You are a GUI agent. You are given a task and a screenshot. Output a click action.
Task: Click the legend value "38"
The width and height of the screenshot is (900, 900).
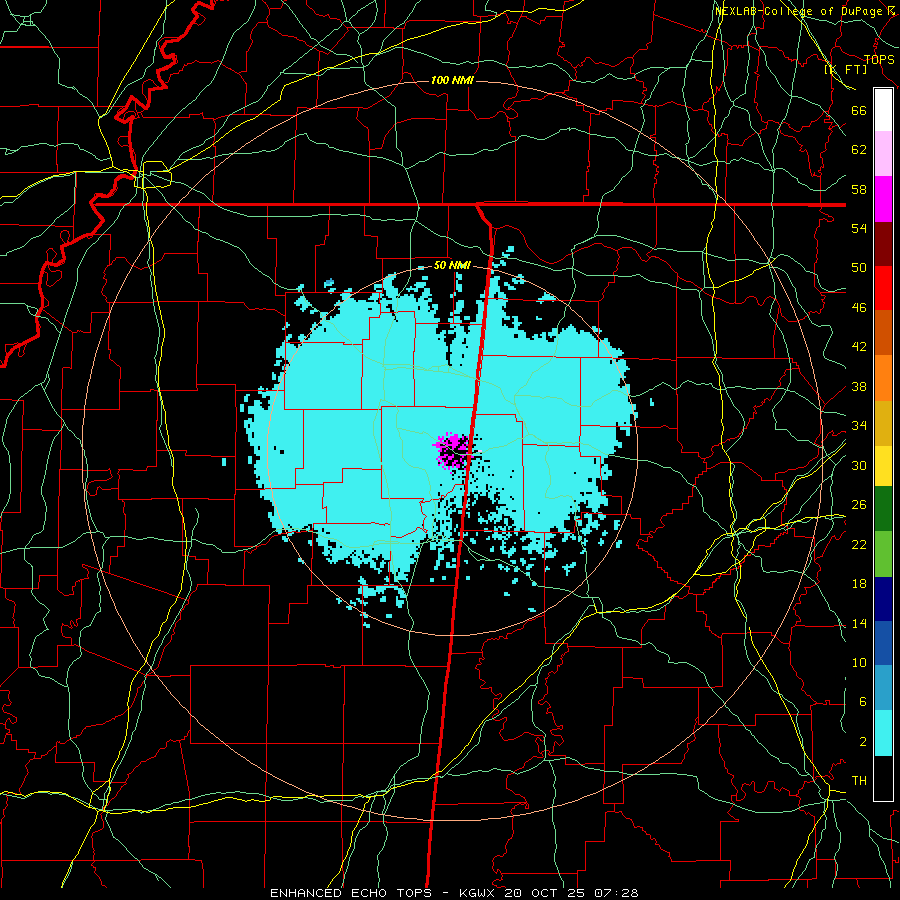[x=859, y=387]
